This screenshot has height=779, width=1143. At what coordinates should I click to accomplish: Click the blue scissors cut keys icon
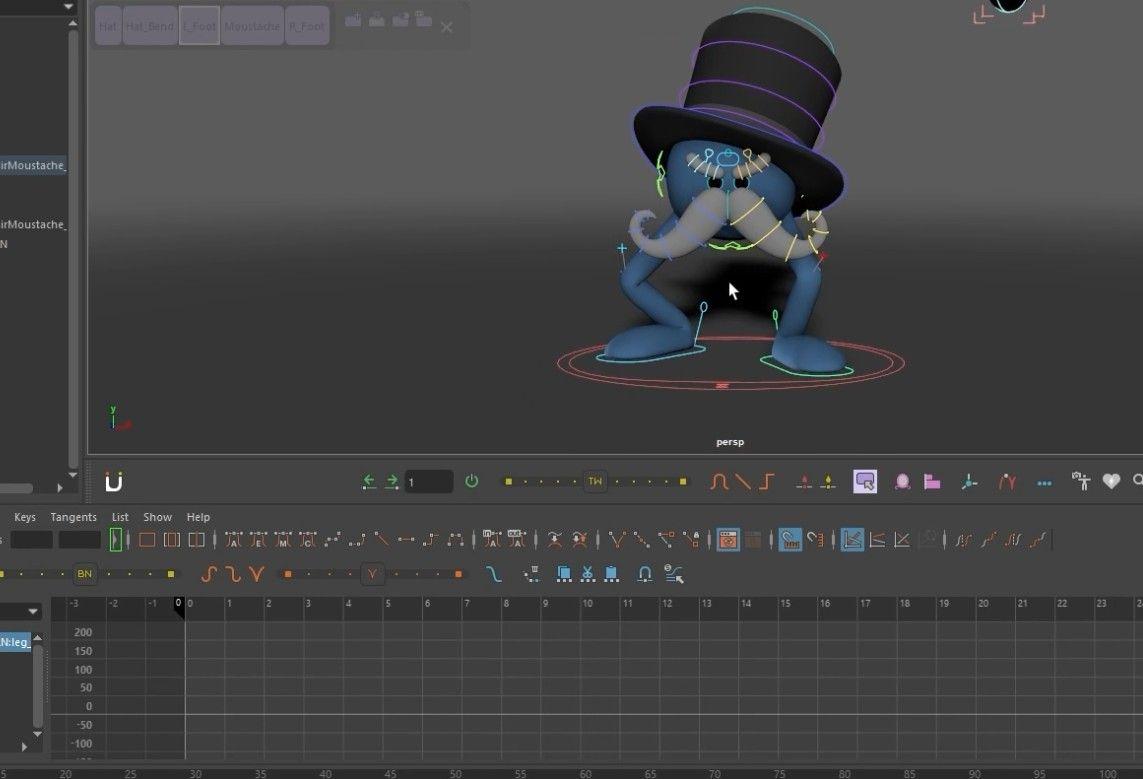pos(588,574)
